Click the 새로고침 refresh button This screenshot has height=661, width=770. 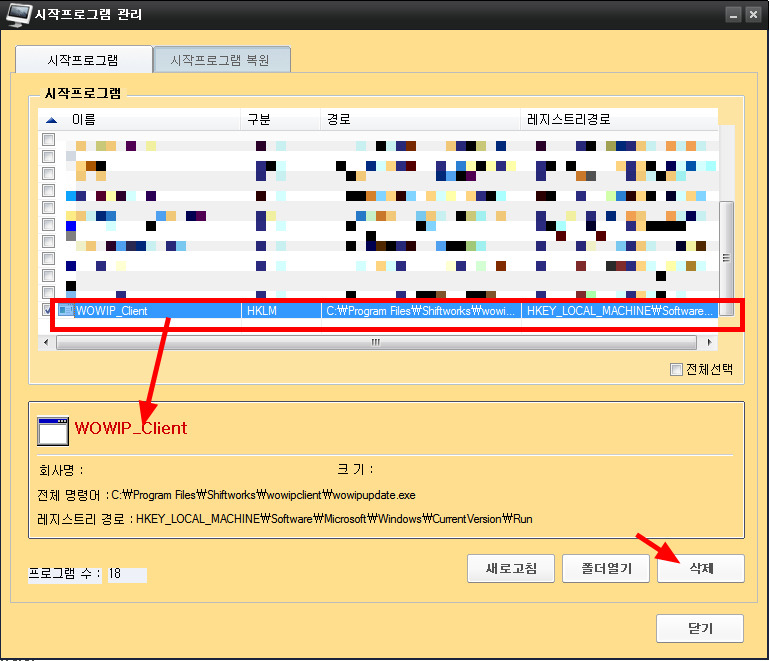511,569
